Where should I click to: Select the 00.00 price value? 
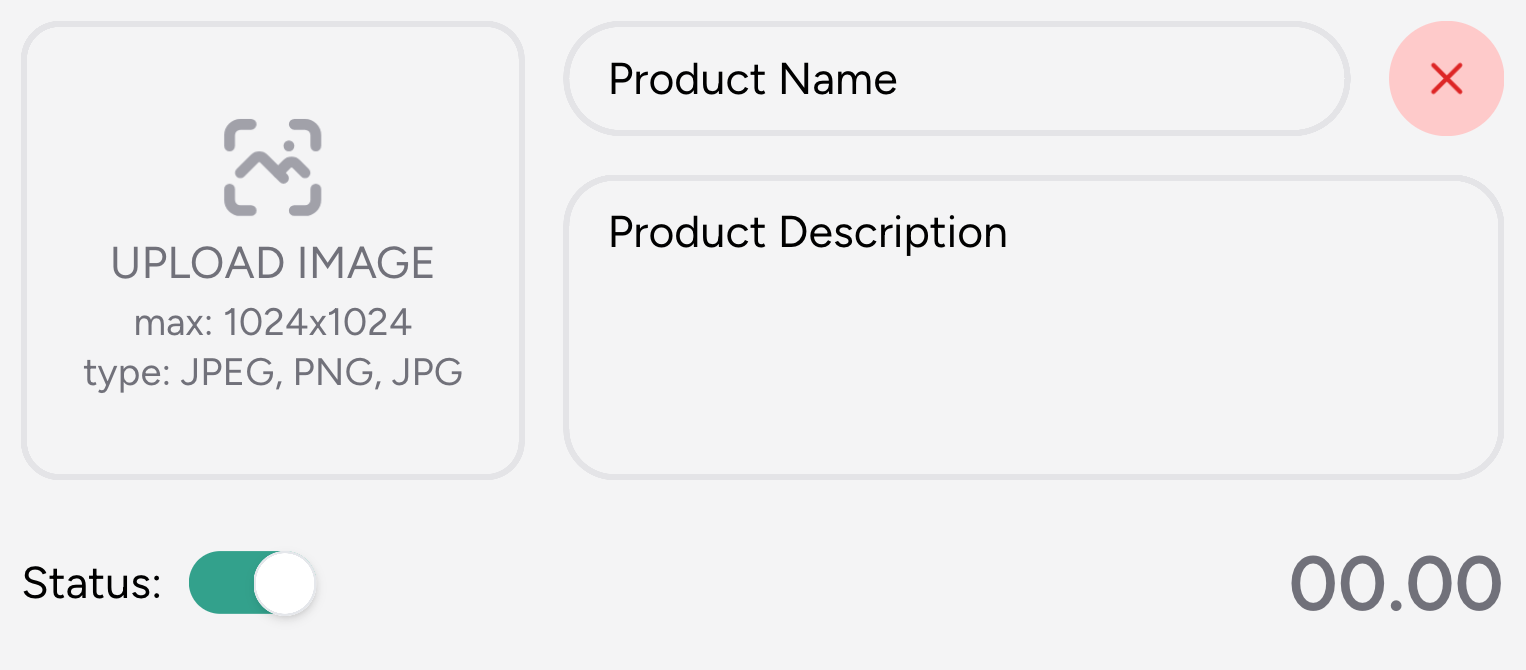point(1396,584)
